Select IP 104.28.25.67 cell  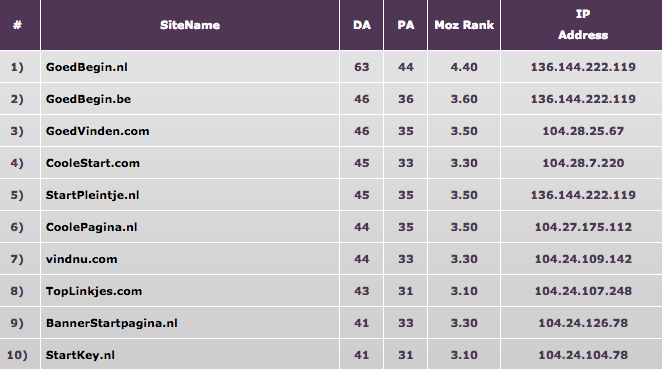coord(583,131)
